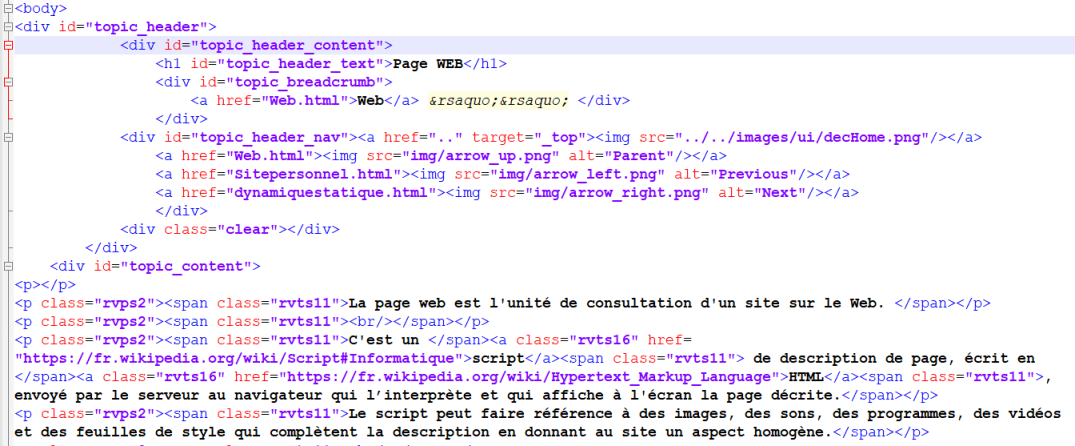Collapse the body tag fold marker
The image size is (1075, 446).
click(6, 9)
